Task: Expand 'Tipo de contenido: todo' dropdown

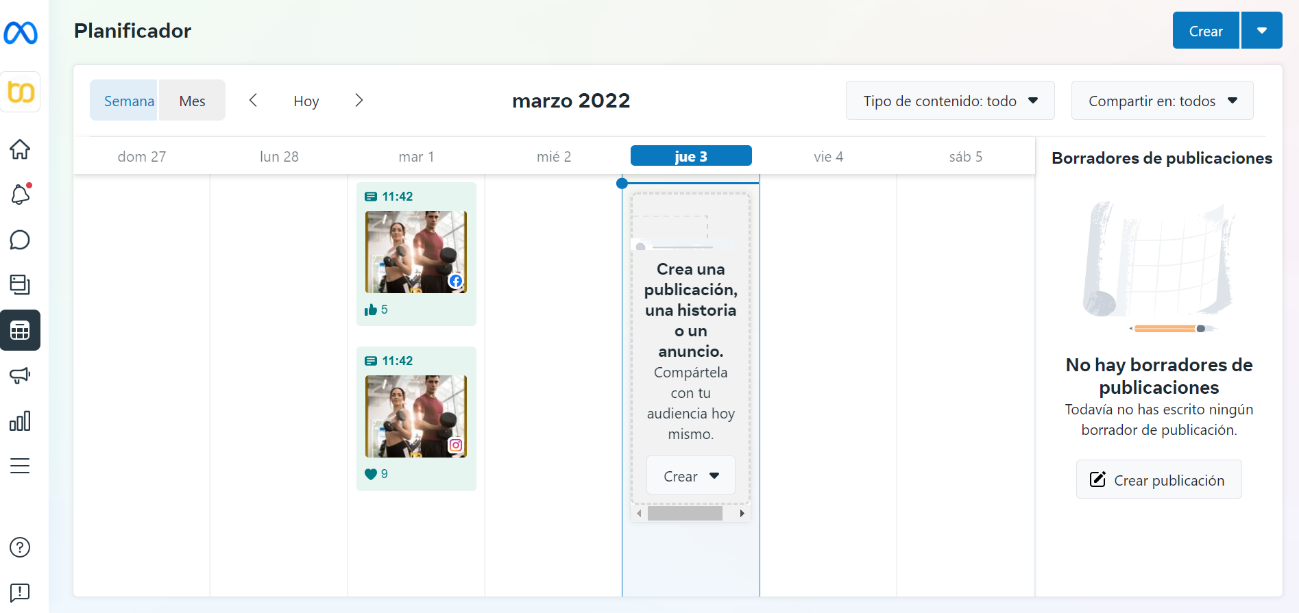Action: point(950,101)
